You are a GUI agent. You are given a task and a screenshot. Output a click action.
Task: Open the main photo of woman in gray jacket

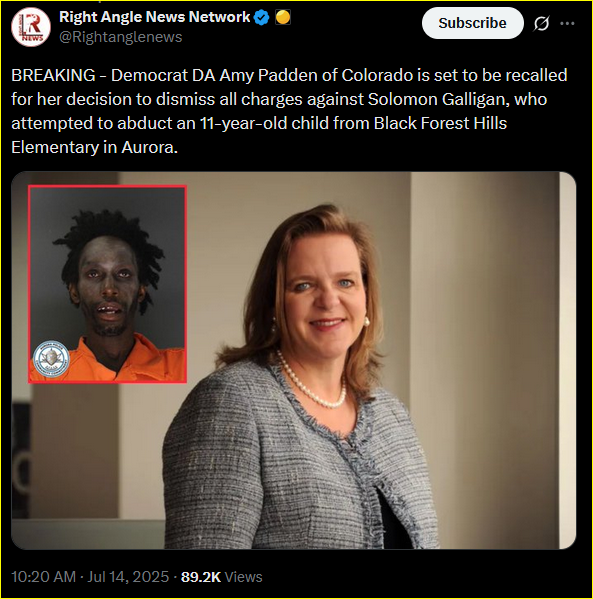pyautogui.click(x=293, y=360)
